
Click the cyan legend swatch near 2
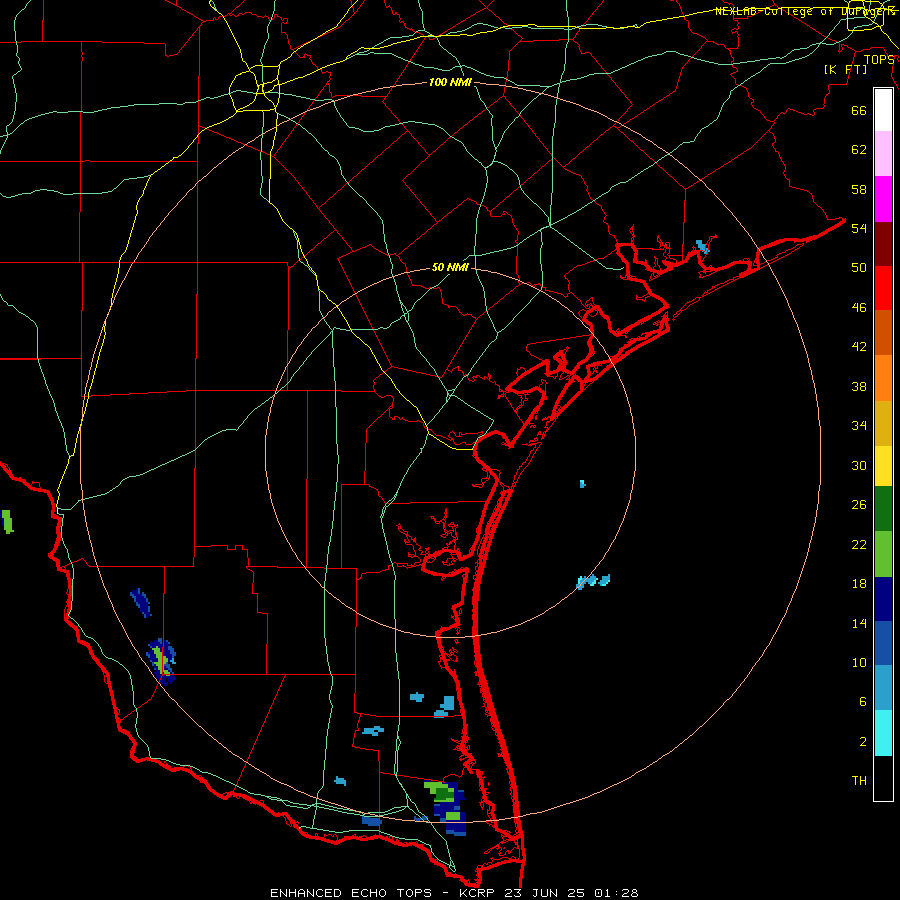(x=883, y=733)
